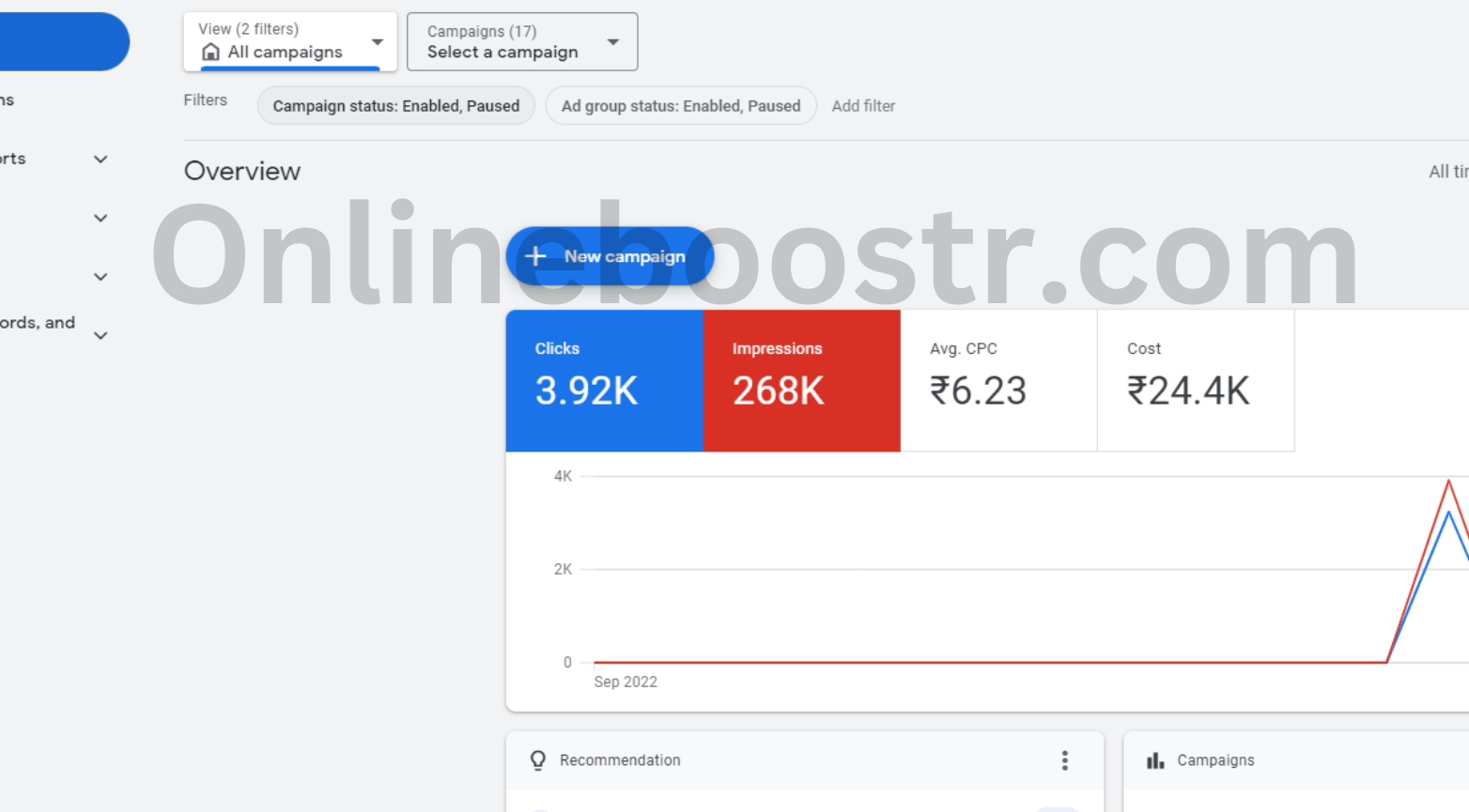Expand the sidebar chevron next to "rts"
Screen dimensions: 1469x812
(101, 160)
